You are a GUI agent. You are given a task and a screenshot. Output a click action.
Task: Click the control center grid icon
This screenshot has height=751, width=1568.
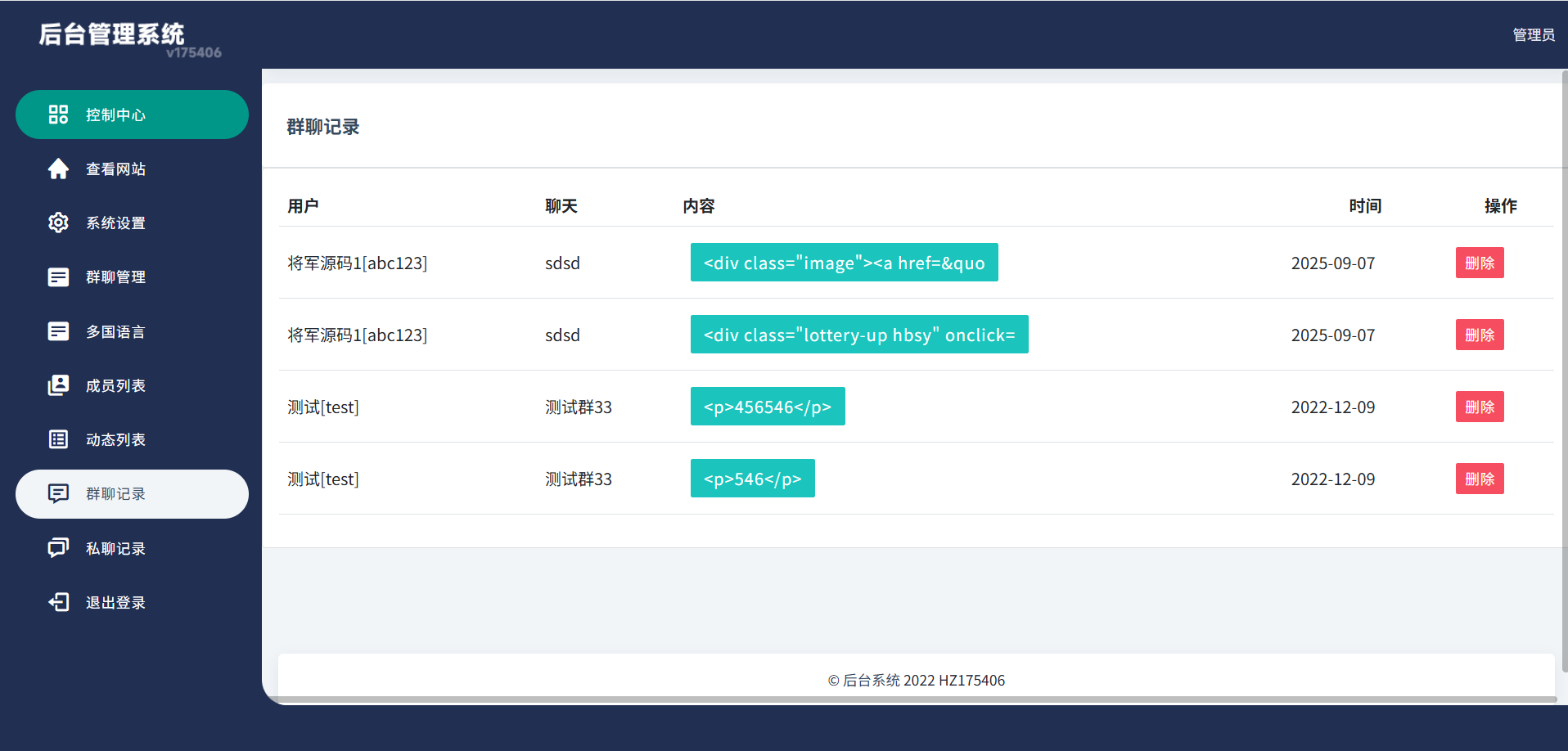[58, 115]
